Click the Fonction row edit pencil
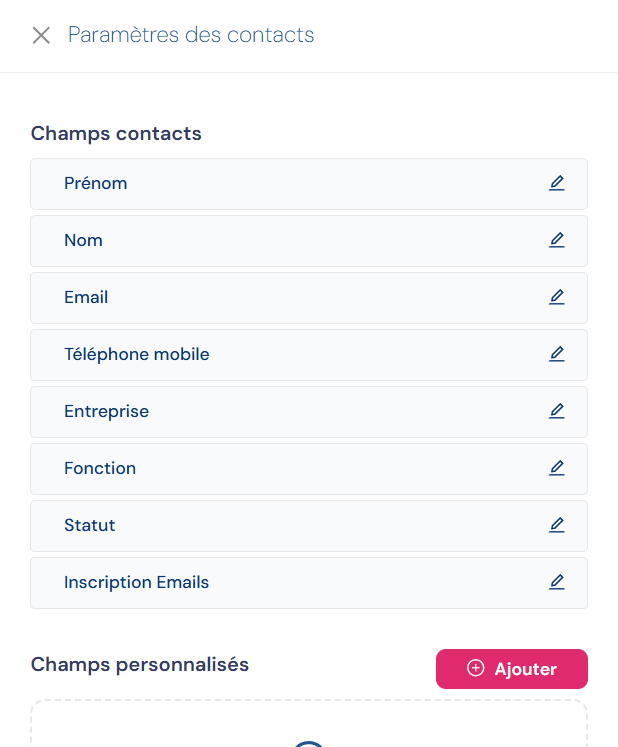Screen dimensions: 618x747 tap(557, 469)
